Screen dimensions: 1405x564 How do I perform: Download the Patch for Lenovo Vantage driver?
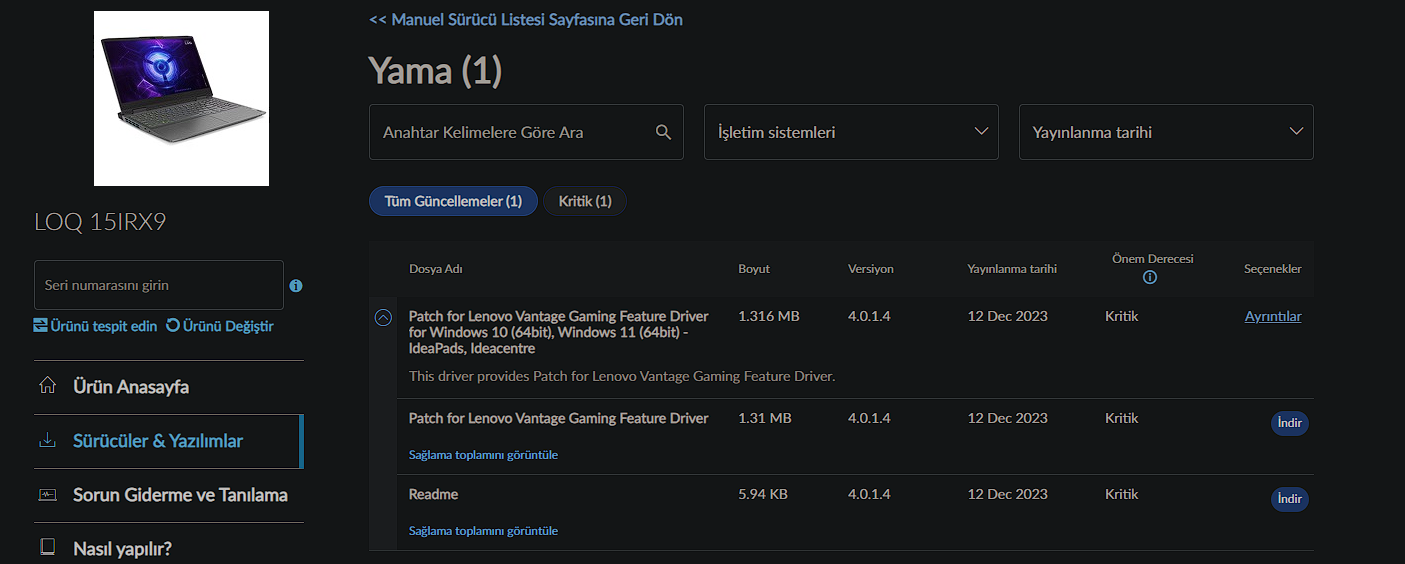click(x=1290, y=423)
